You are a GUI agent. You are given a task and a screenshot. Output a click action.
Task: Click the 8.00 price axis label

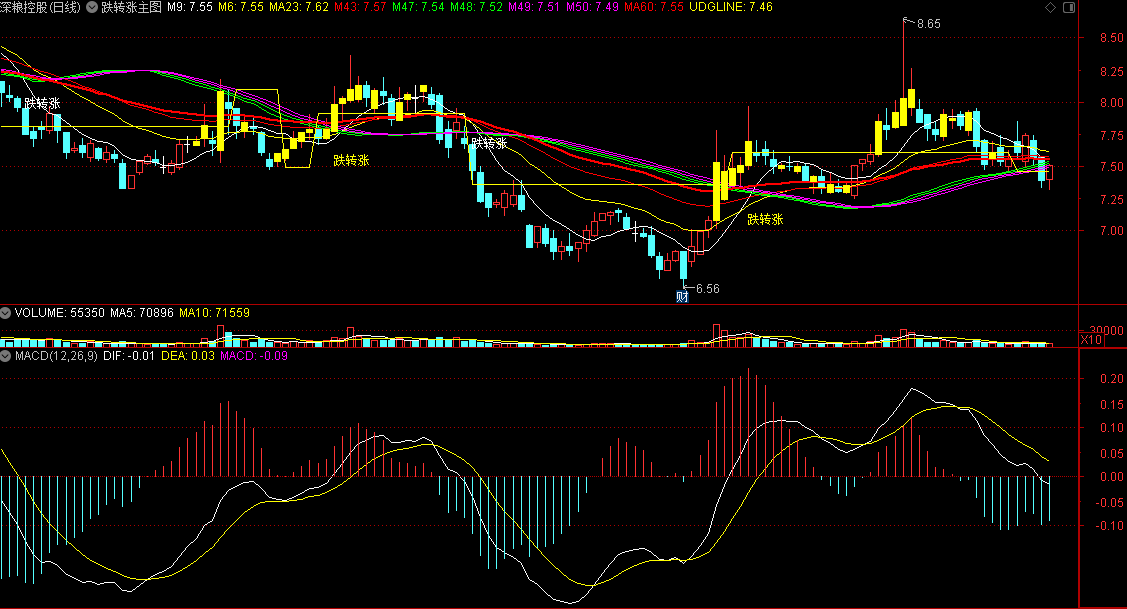click(x=1111, y=103)
